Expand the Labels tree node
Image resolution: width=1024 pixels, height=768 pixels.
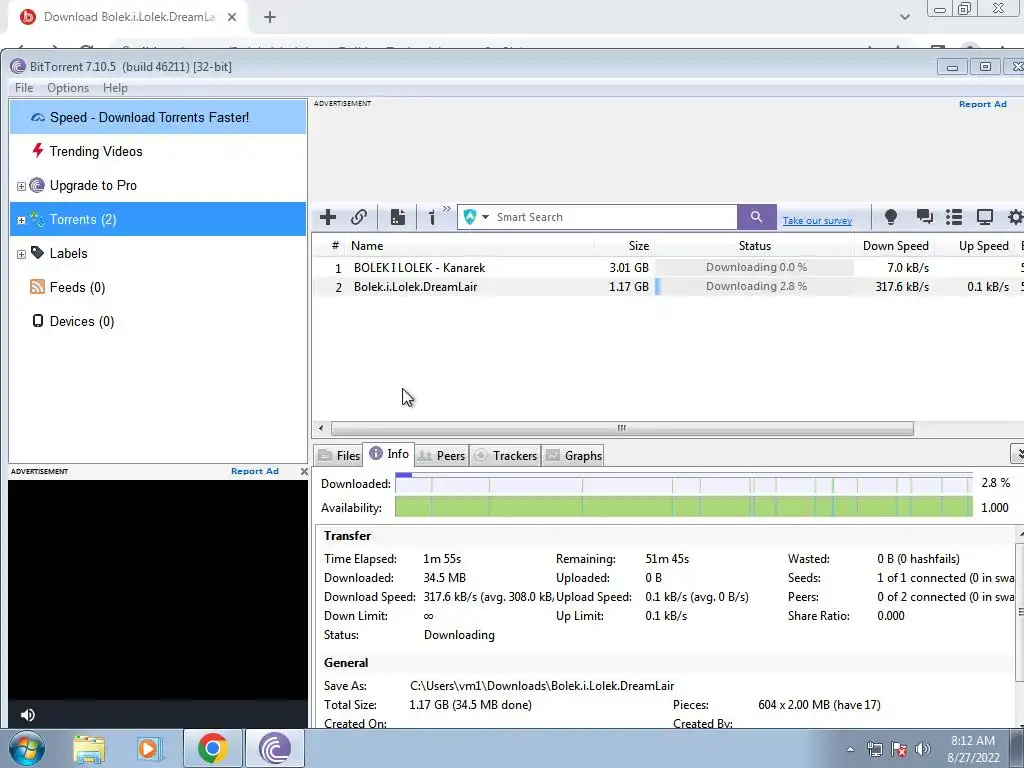(21, 254)
